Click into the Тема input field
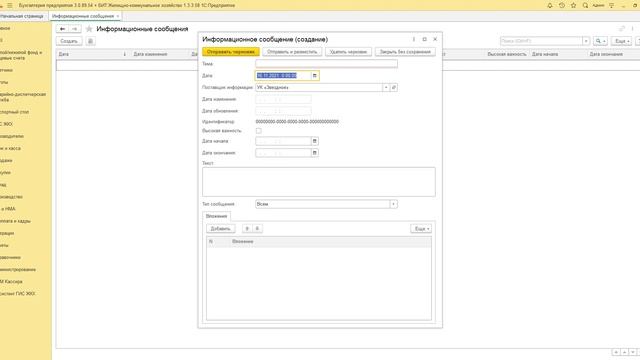 [327, 64]
